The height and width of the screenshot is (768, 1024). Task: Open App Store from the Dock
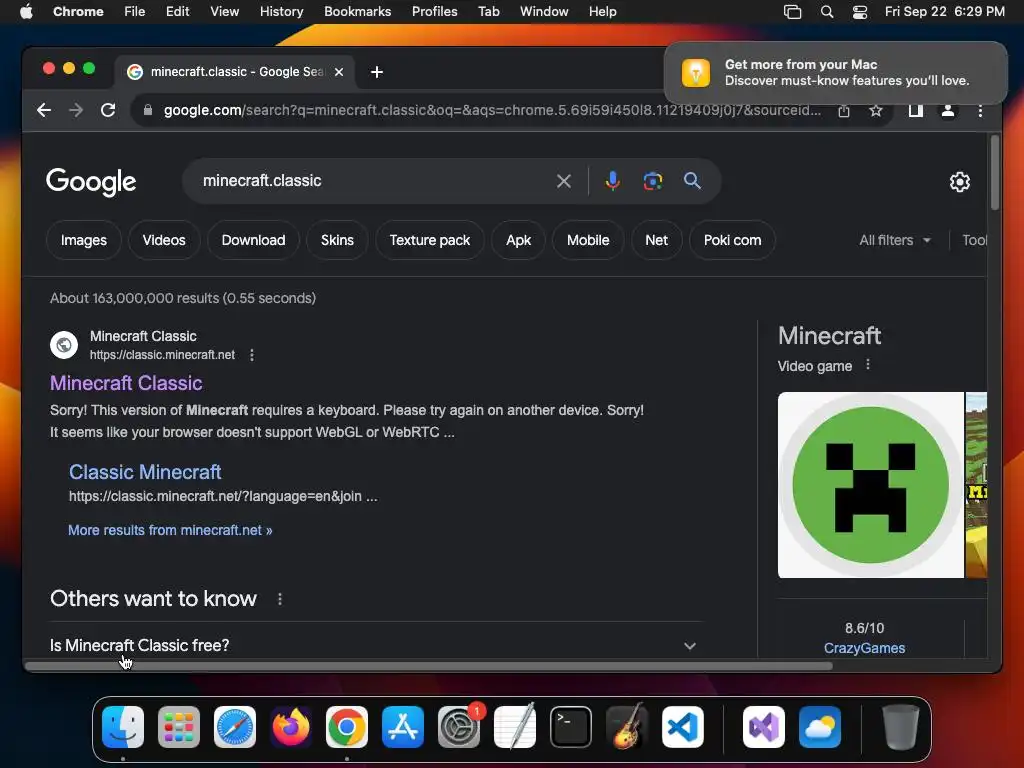403,727
